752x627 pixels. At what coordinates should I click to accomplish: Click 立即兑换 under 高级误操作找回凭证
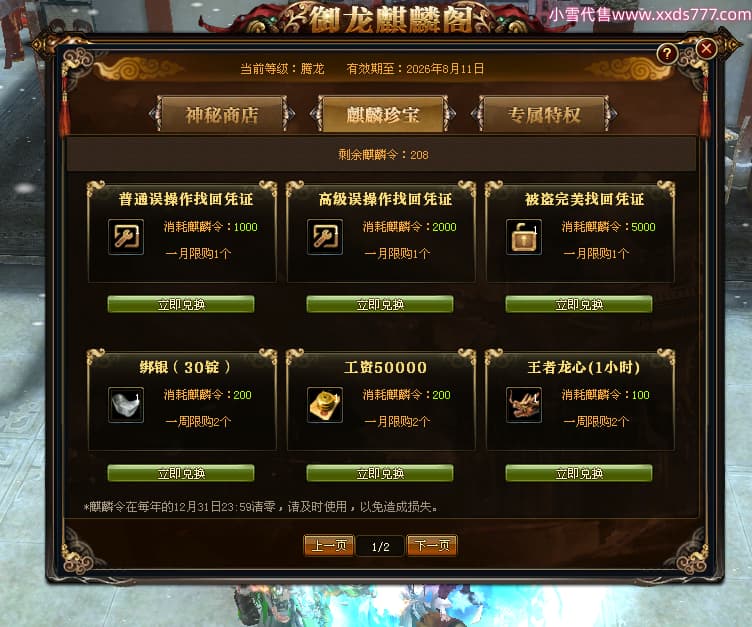pyautogui.click(x=380, y=304)
